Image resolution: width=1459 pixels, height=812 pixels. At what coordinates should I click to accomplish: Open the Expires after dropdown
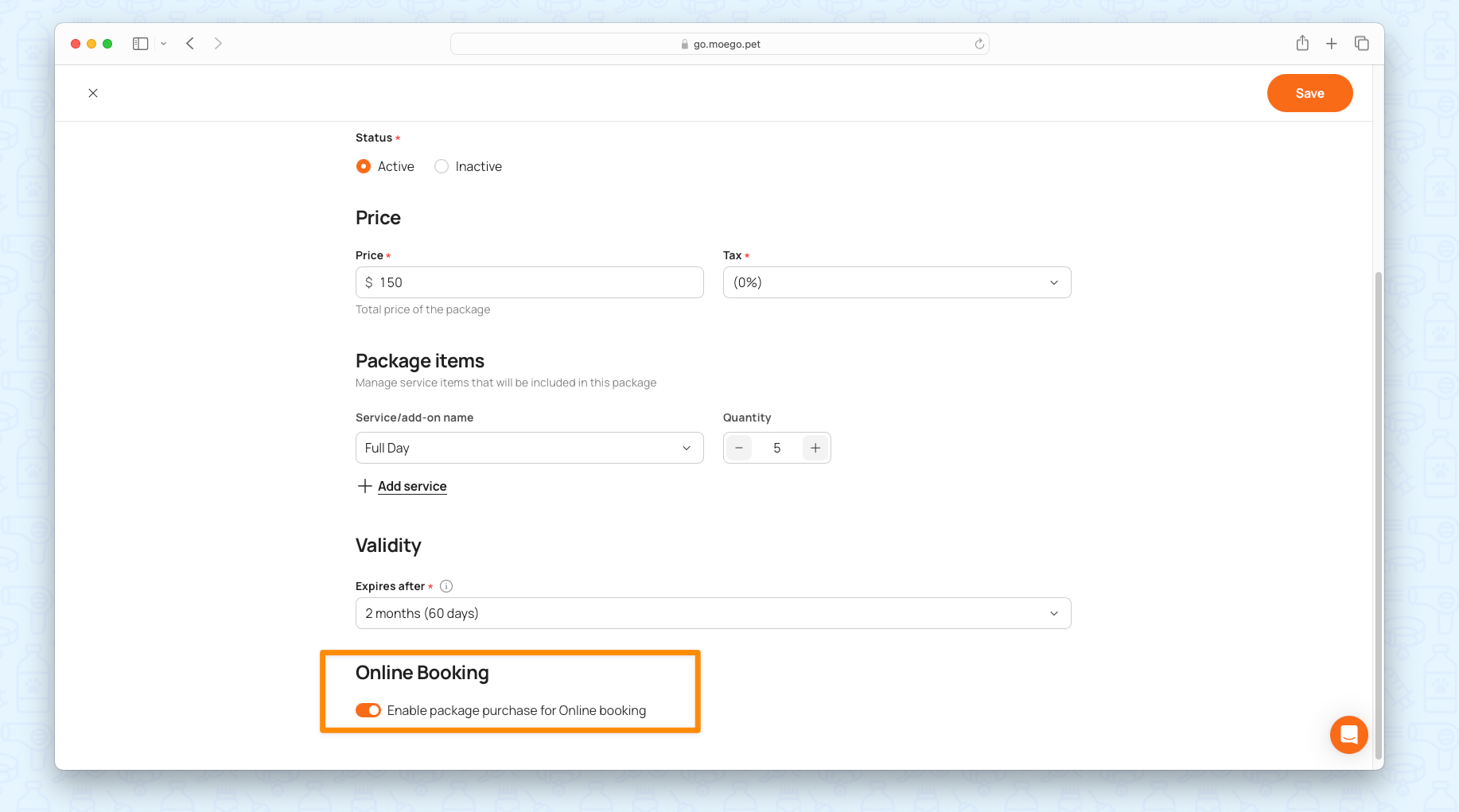click(x=713, y=613)
